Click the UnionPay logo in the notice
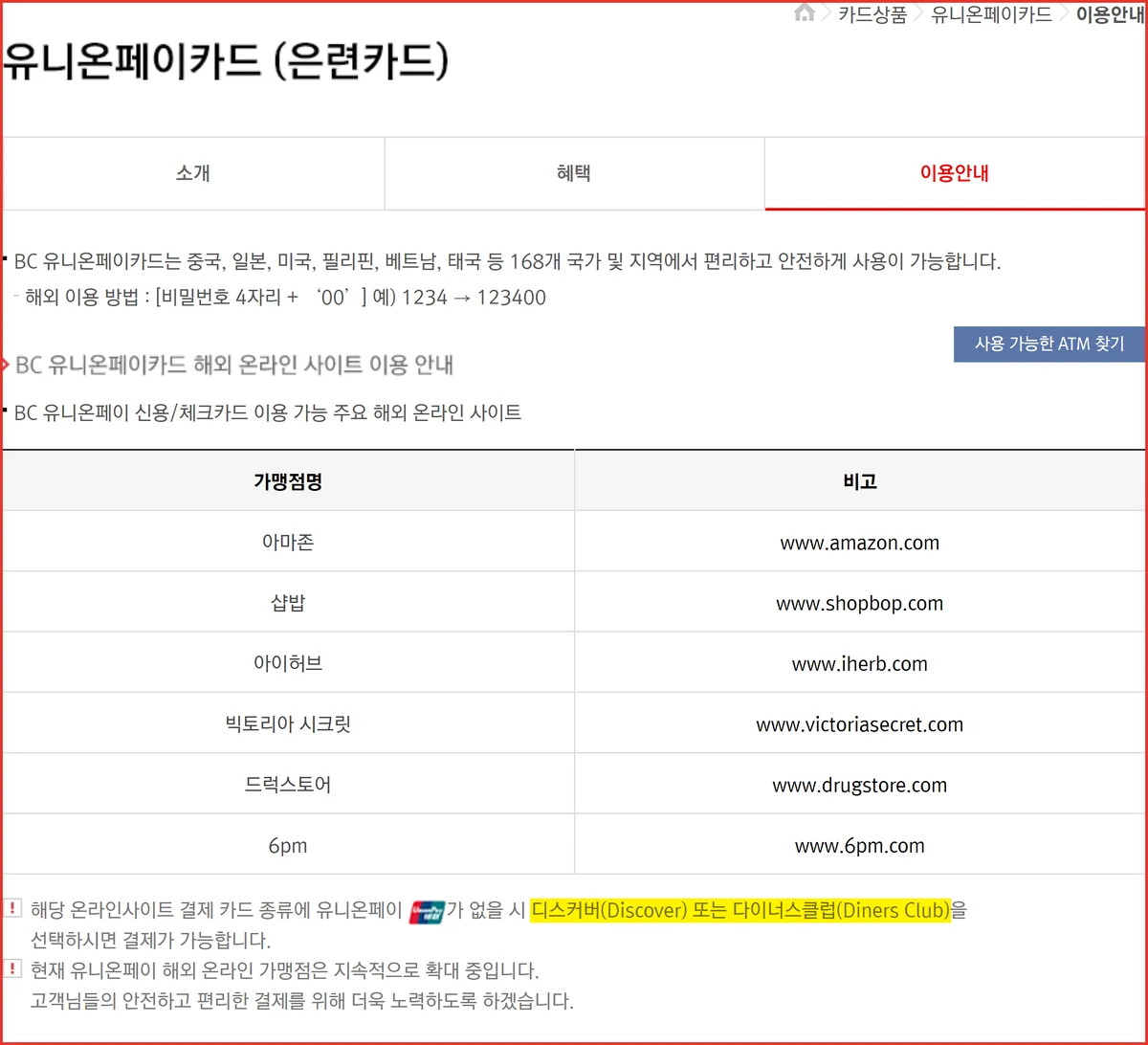The image size is (1148, 1045). pos(427,911)
